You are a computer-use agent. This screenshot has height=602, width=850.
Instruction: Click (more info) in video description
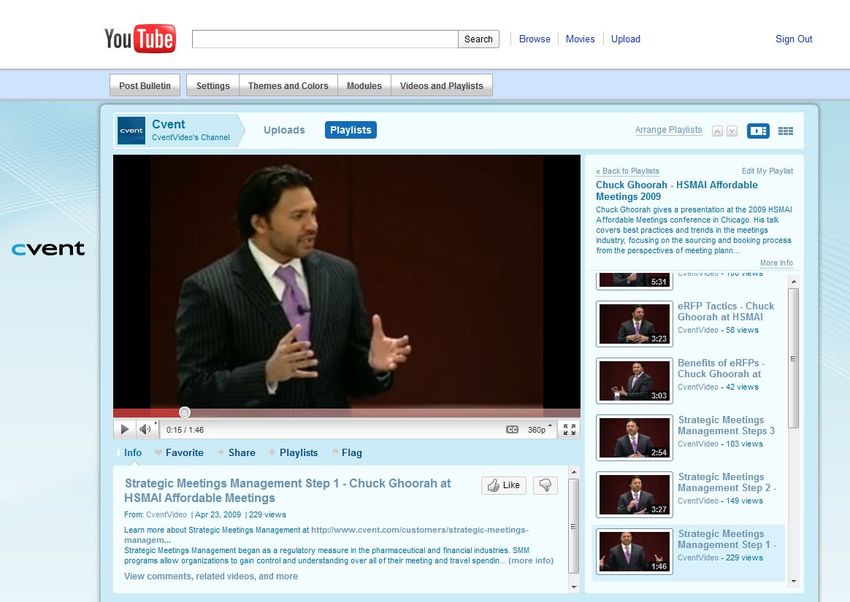tap(531, 560)
